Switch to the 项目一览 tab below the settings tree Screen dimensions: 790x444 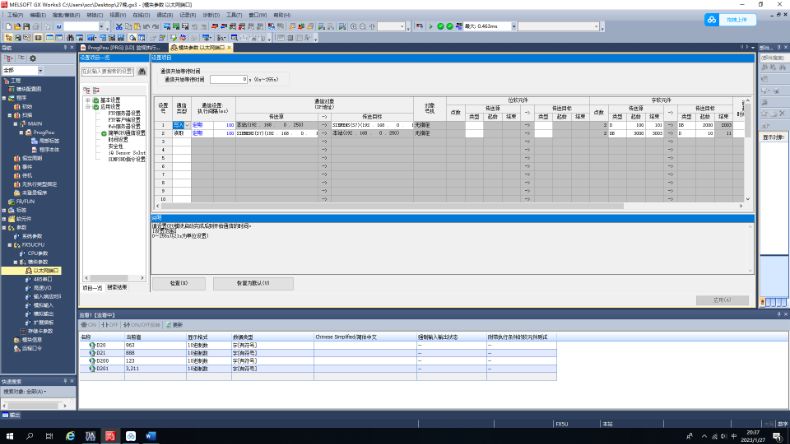click(92, 288)
